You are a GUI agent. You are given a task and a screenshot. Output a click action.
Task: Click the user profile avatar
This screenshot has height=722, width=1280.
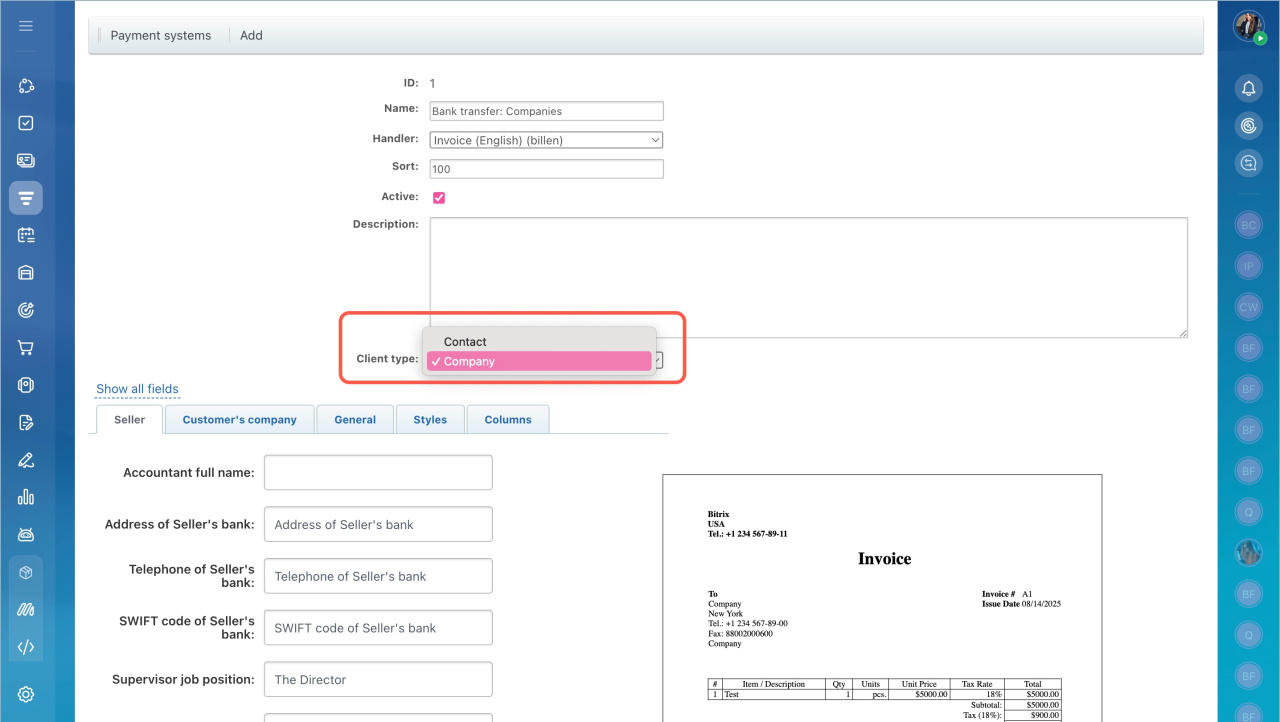pos(1248,26)
